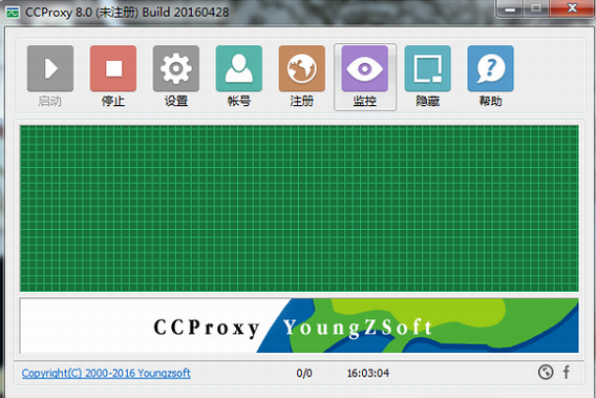Image resolution: width=596 pixels, height=398 pixels.
Task: Open the Facebook icon in the status bar
Action: (566, 372)
